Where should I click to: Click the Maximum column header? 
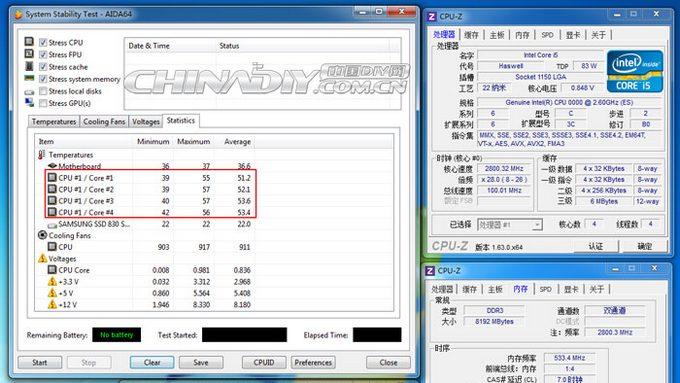coord(193,141)
